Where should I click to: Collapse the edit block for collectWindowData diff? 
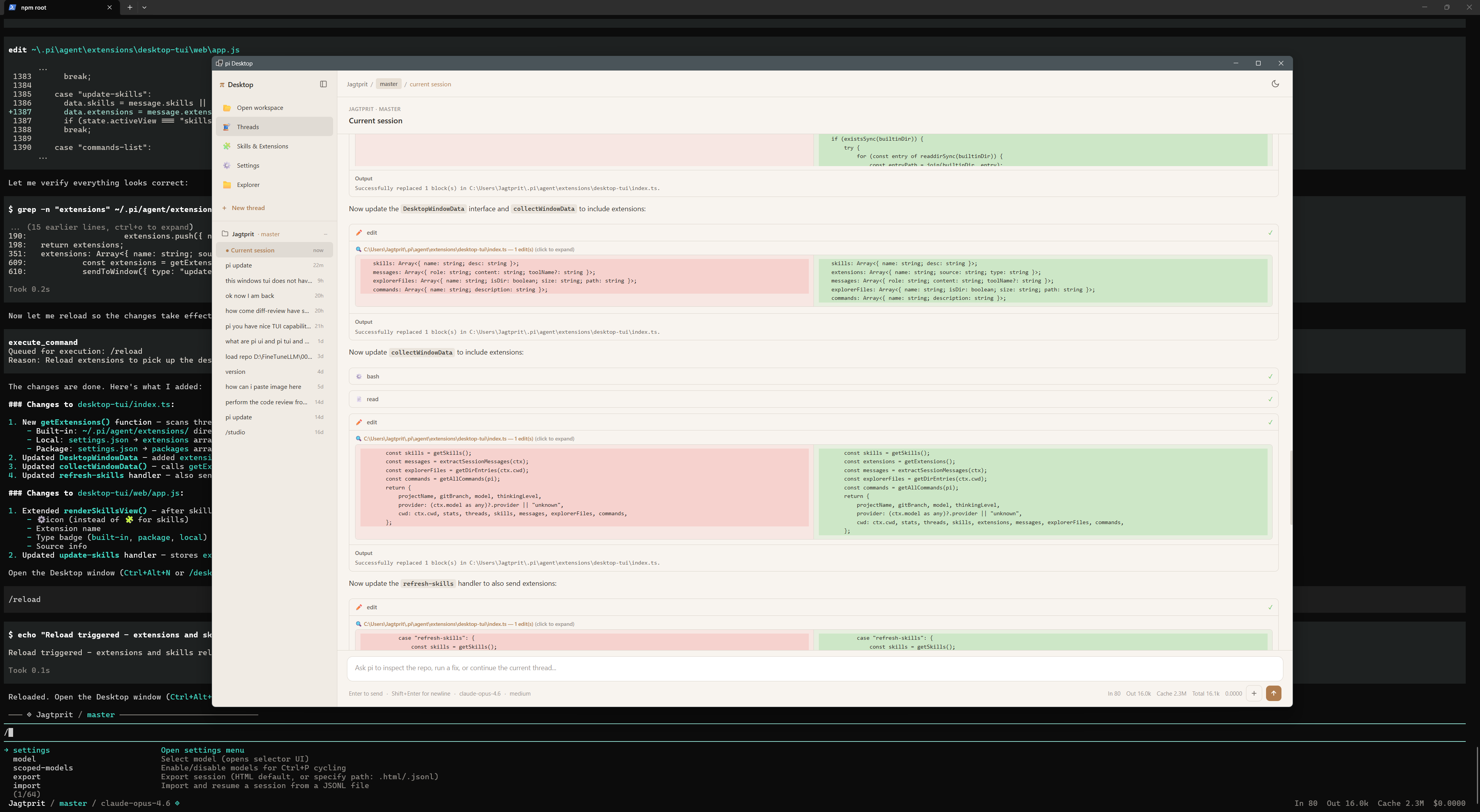click(x=813, y=422)
